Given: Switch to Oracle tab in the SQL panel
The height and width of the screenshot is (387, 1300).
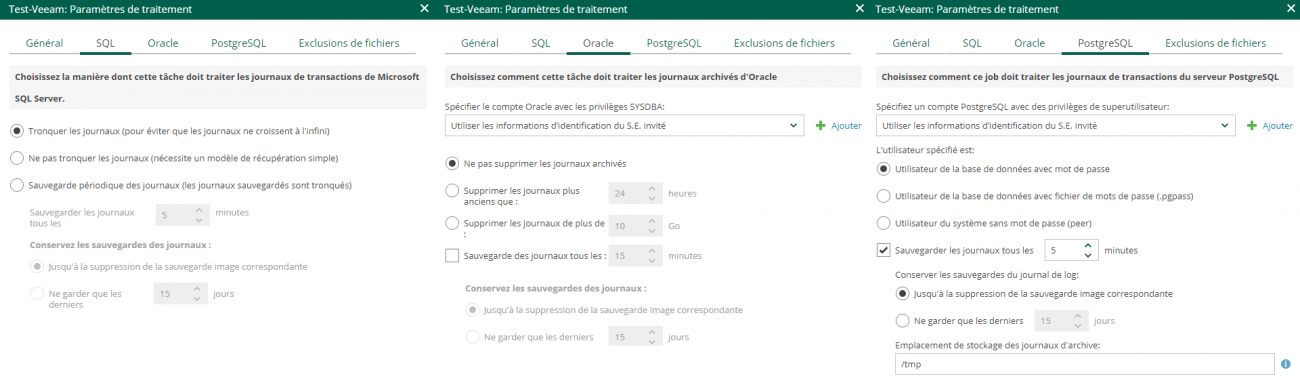Looking at the screenshot, I should pos(163,44).
